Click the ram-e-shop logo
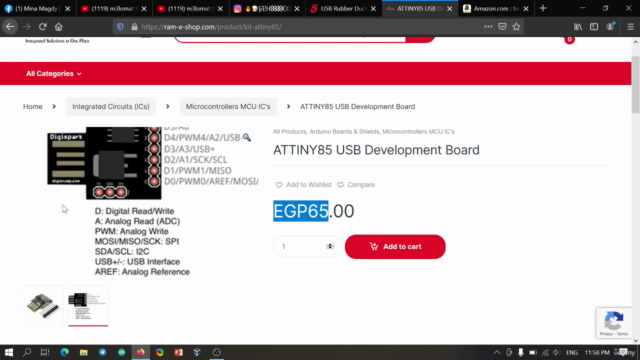Image resolution: width=640 pixels, height=360 pixels. click(57, 40)
